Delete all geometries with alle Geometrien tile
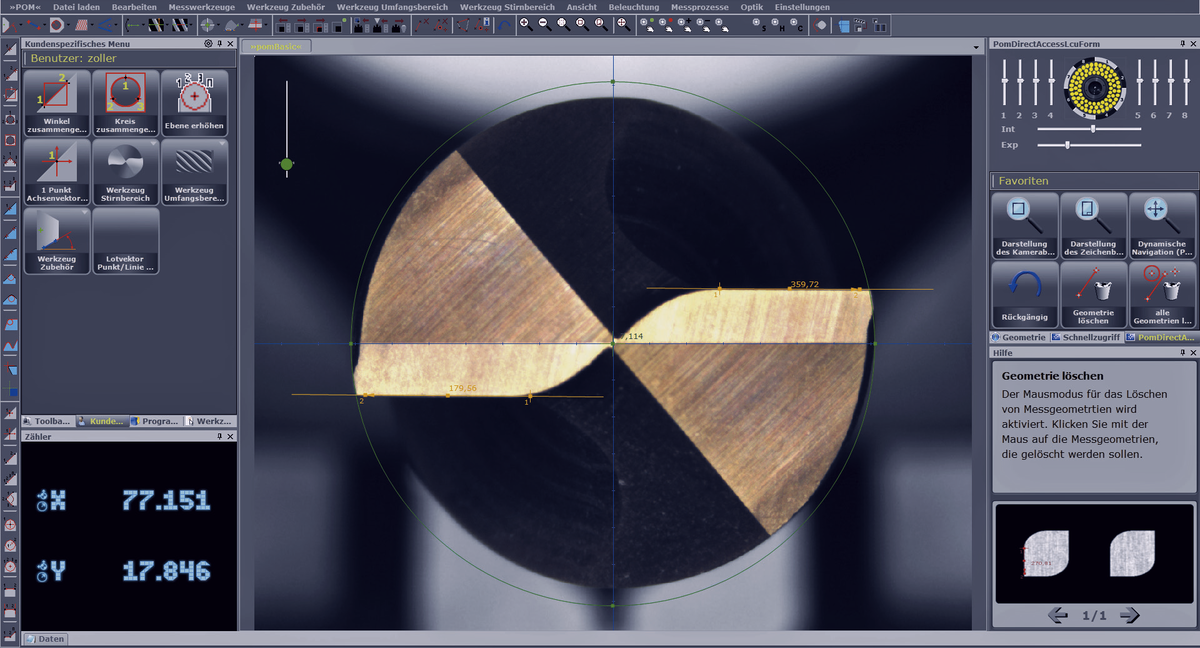The width and height of the screenshot is (1200, 648). 1162,294
